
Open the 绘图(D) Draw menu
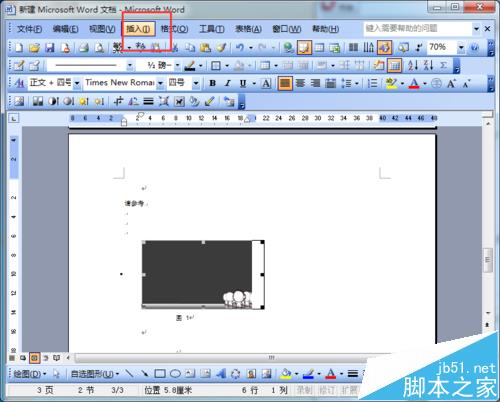click(29, 374)
